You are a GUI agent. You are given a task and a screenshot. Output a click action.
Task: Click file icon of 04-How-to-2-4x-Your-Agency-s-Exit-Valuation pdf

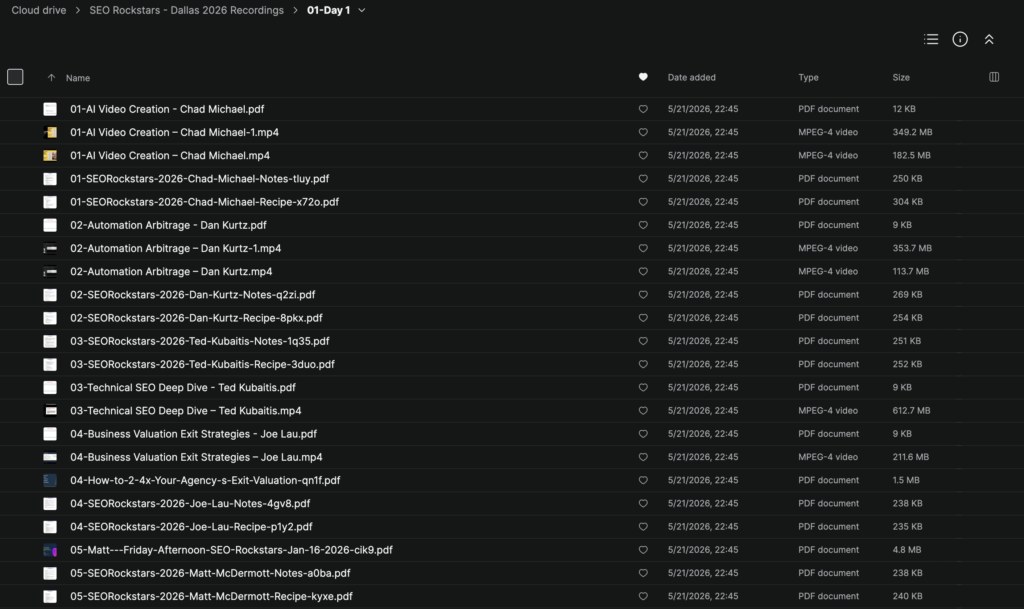coord(50,480)
